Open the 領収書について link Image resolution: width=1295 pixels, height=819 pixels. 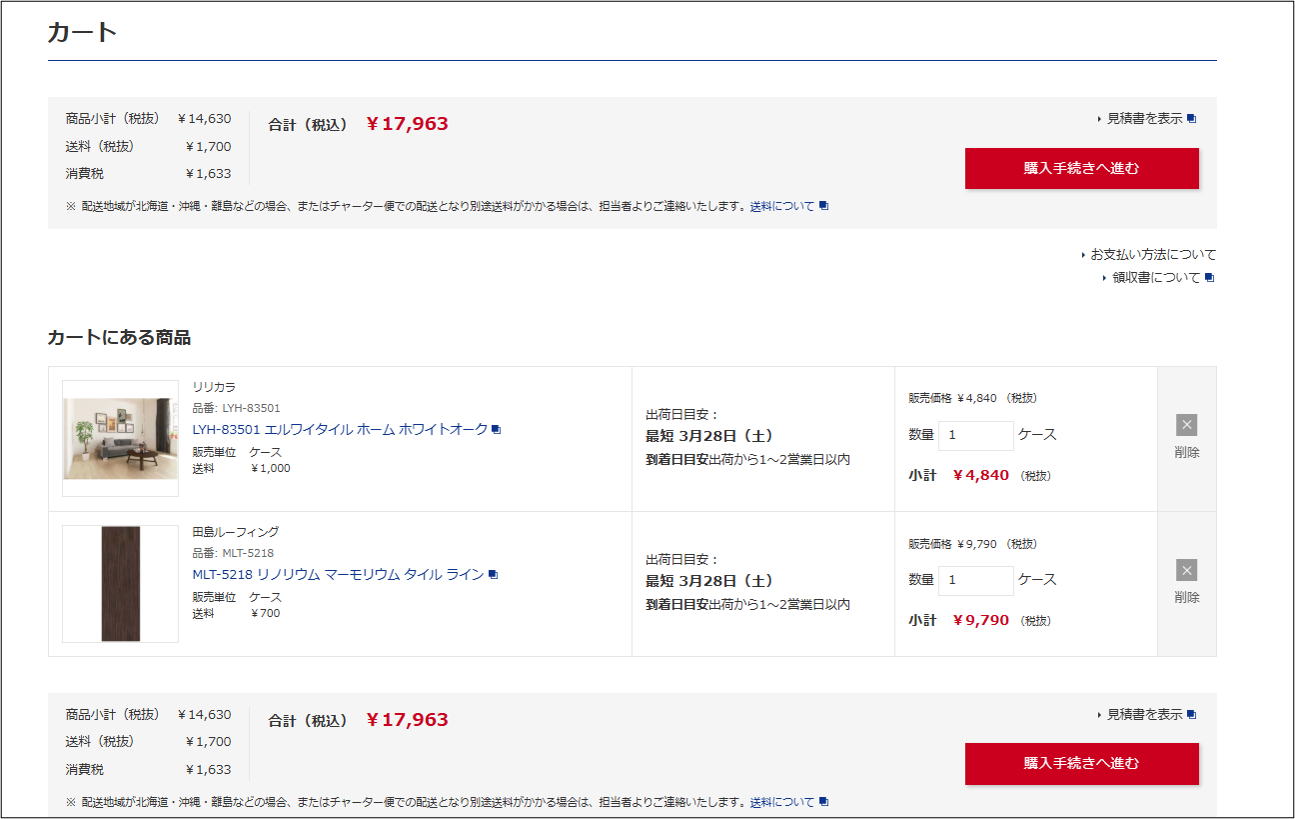tap(1156, 278)
